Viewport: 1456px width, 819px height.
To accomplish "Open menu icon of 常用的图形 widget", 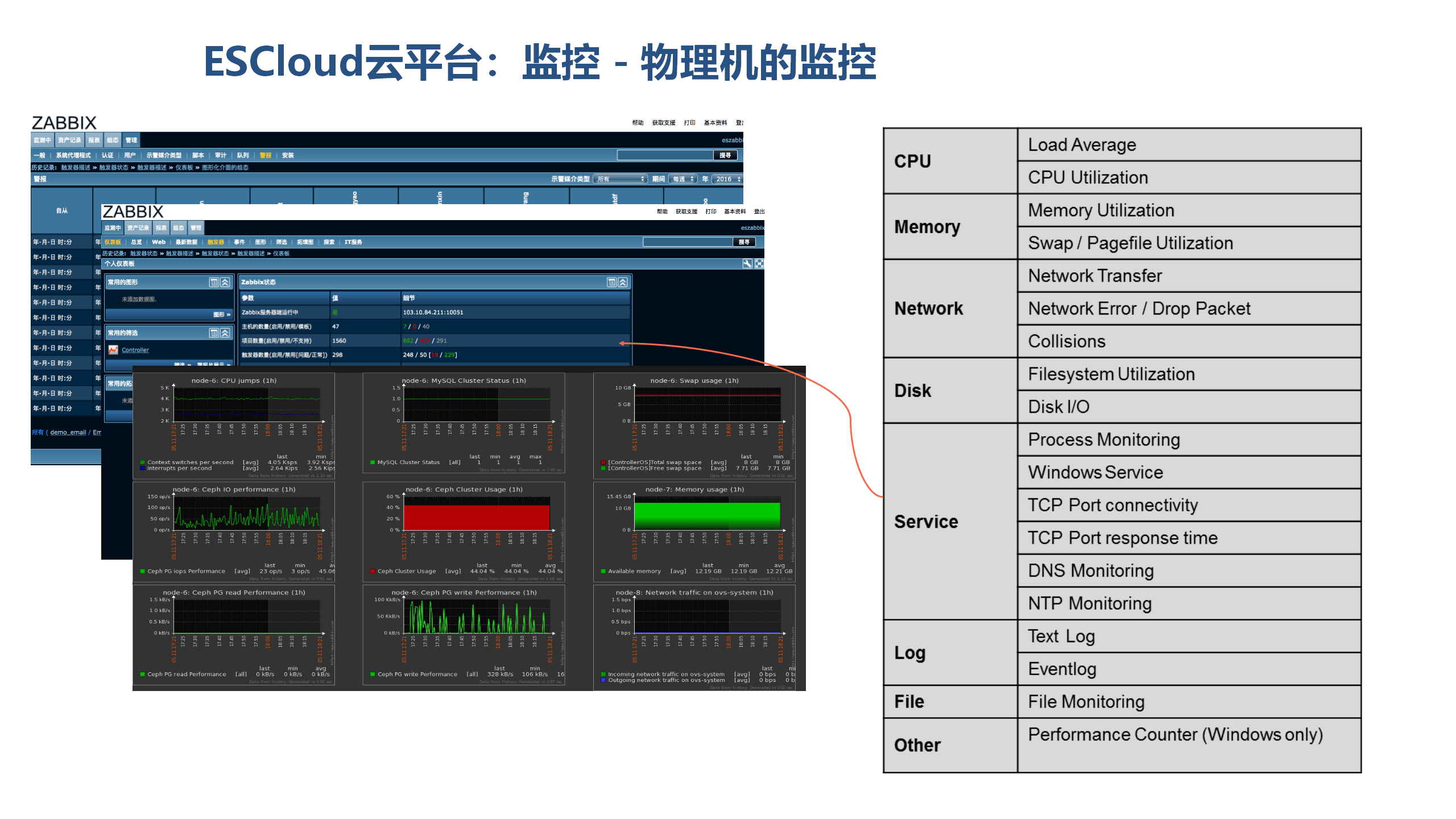I will [x=214, y=283].
